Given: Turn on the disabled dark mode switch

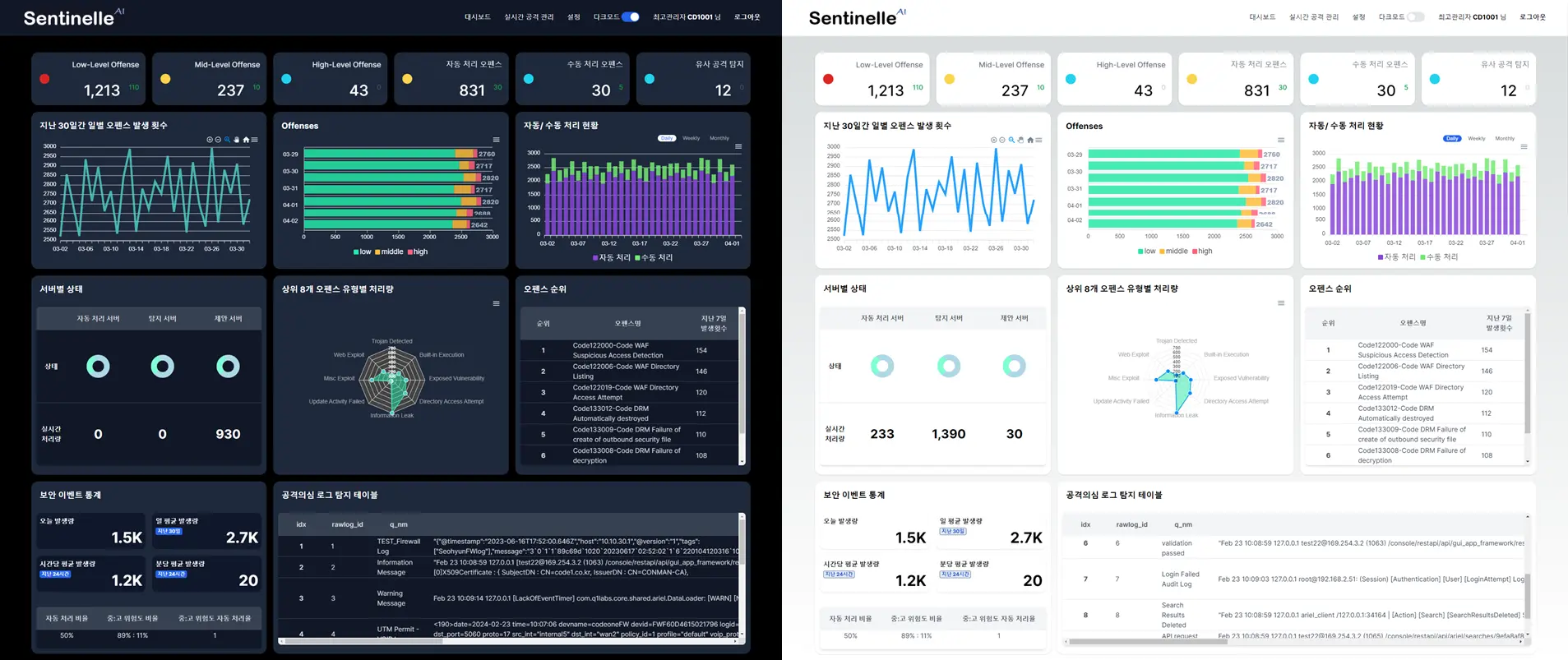Looking at the screenshot, I should pos(1415,16).
